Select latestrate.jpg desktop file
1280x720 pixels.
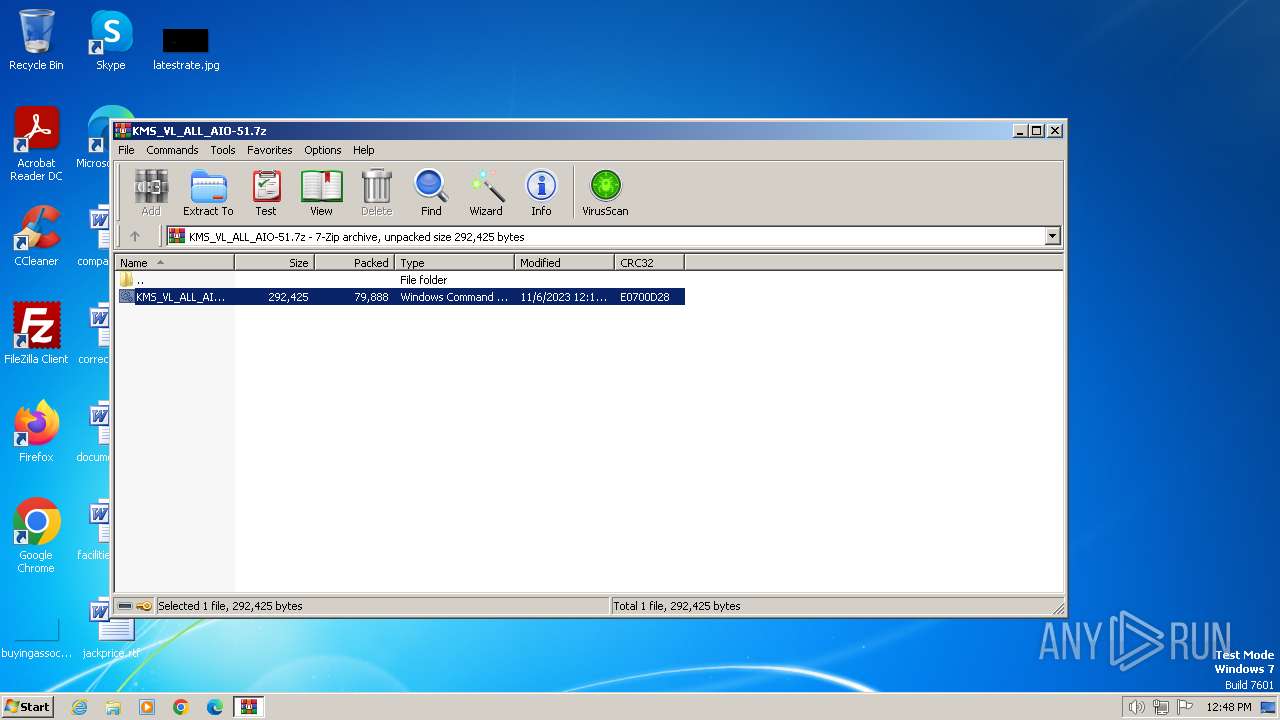point(186,50)
